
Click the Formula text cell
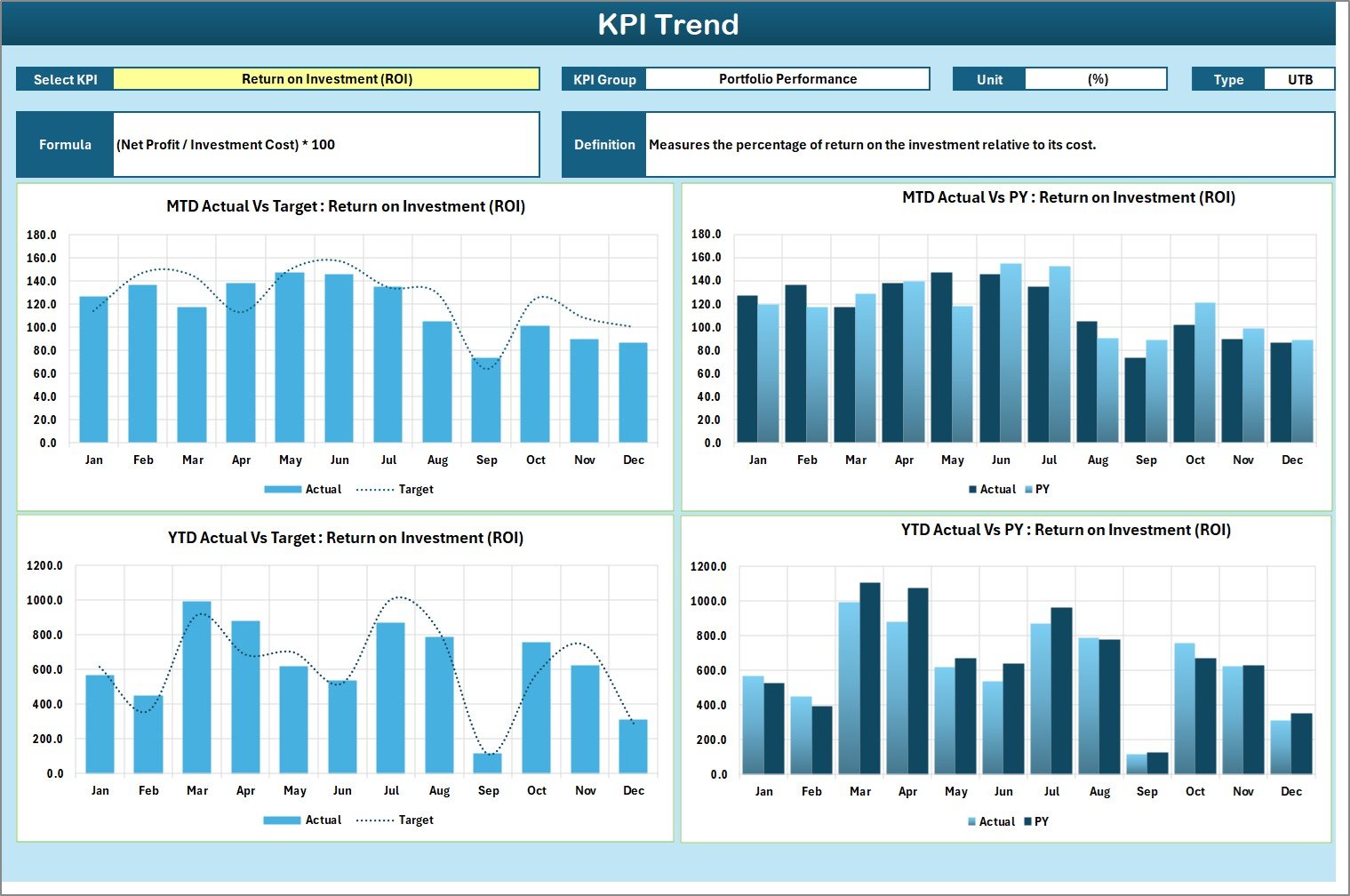point(325,145)
